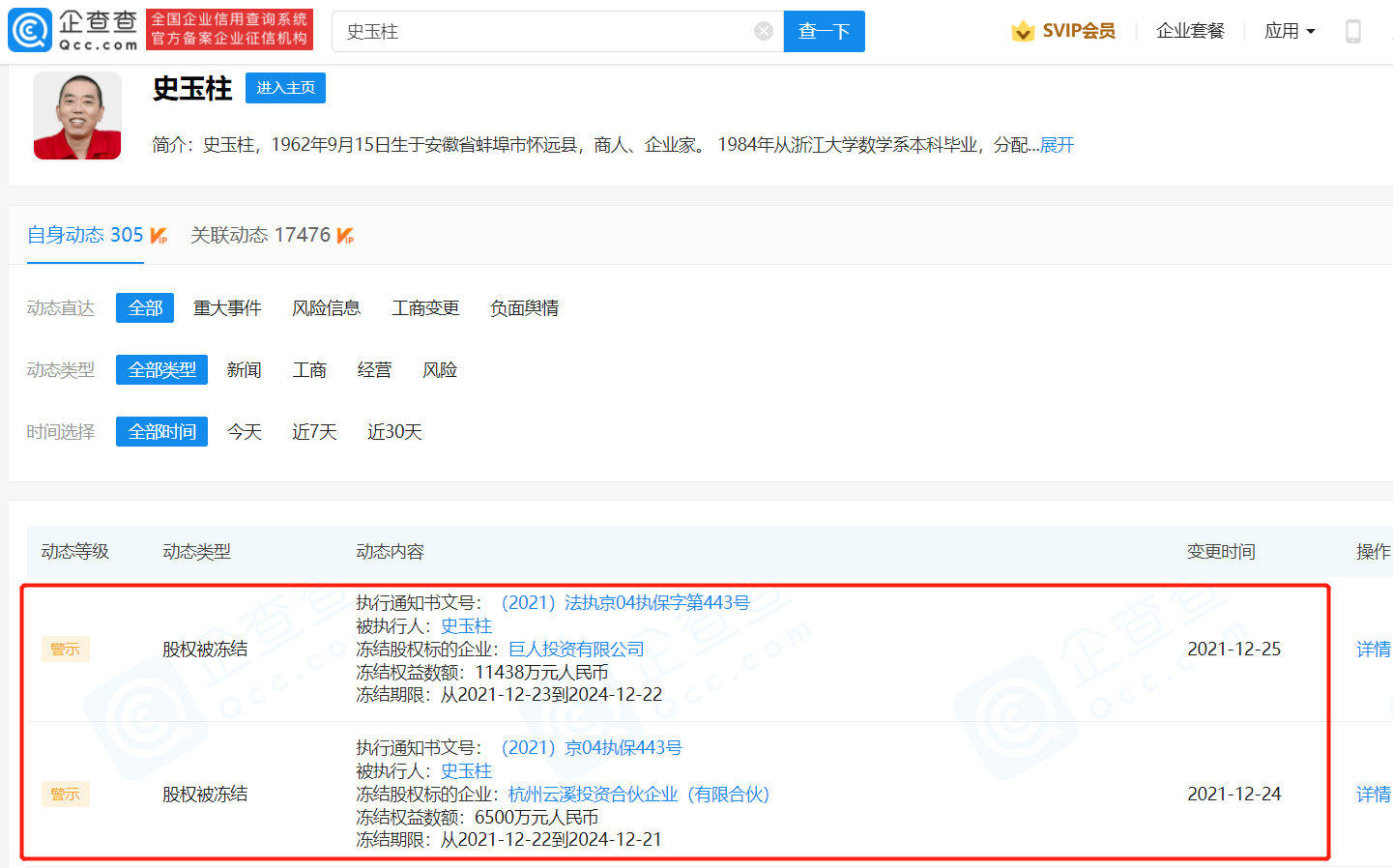Select the 新闻 dynamic type filter
This screenshot has width=1393, height=868.
[x=244, y=369]
